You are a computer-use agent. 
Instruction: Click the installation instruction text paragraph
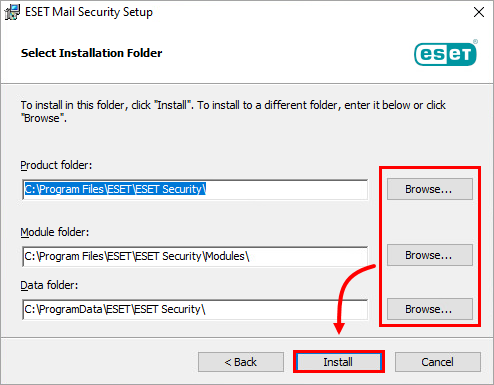point(233,111)
